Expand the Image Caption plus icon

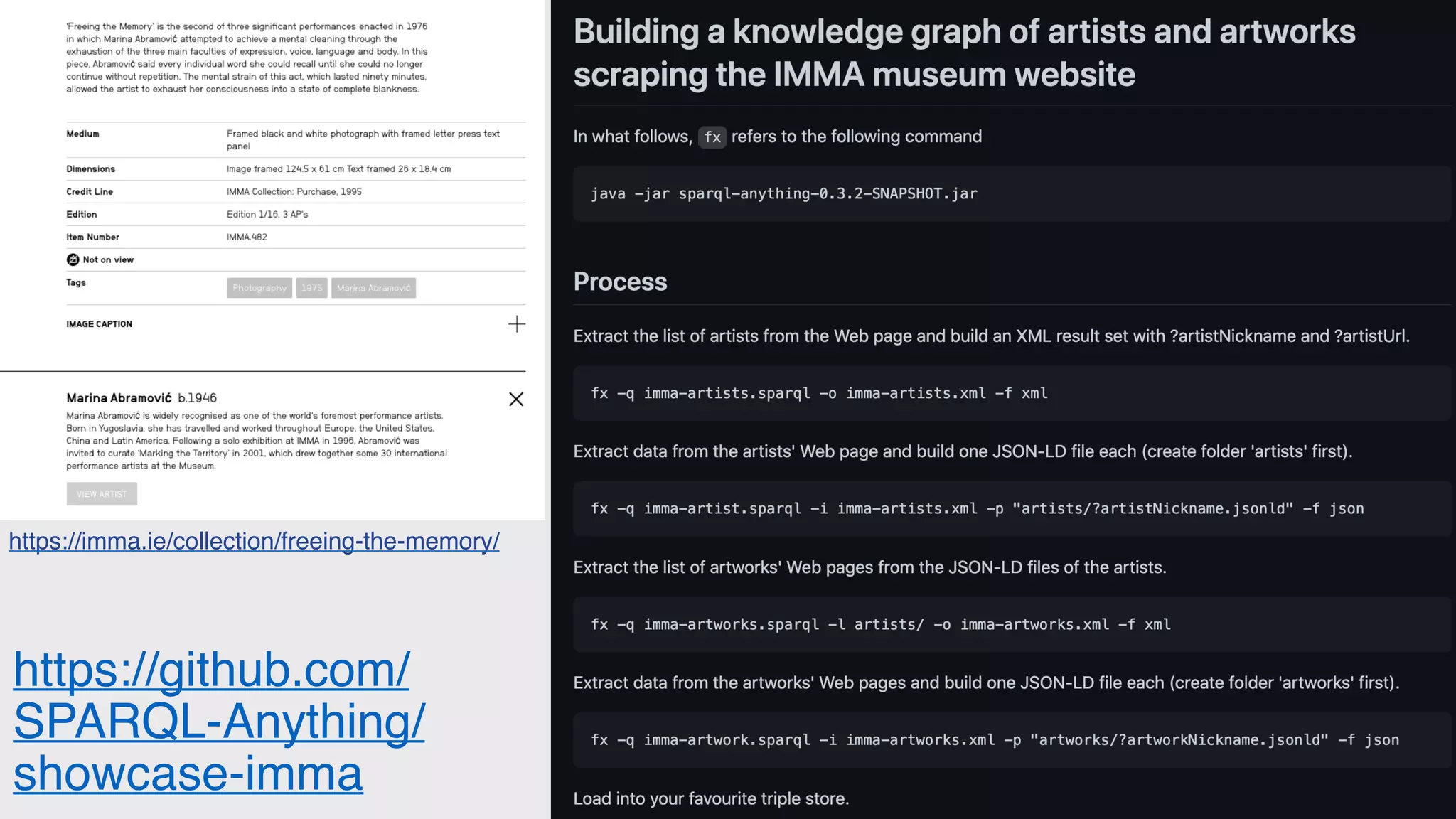517,324
